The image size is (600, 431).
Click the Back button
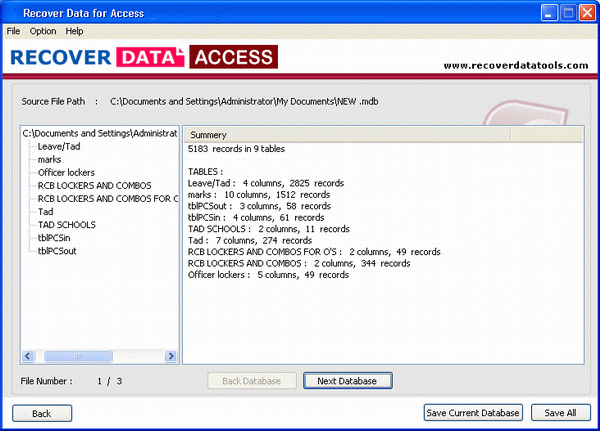[41, 413]
